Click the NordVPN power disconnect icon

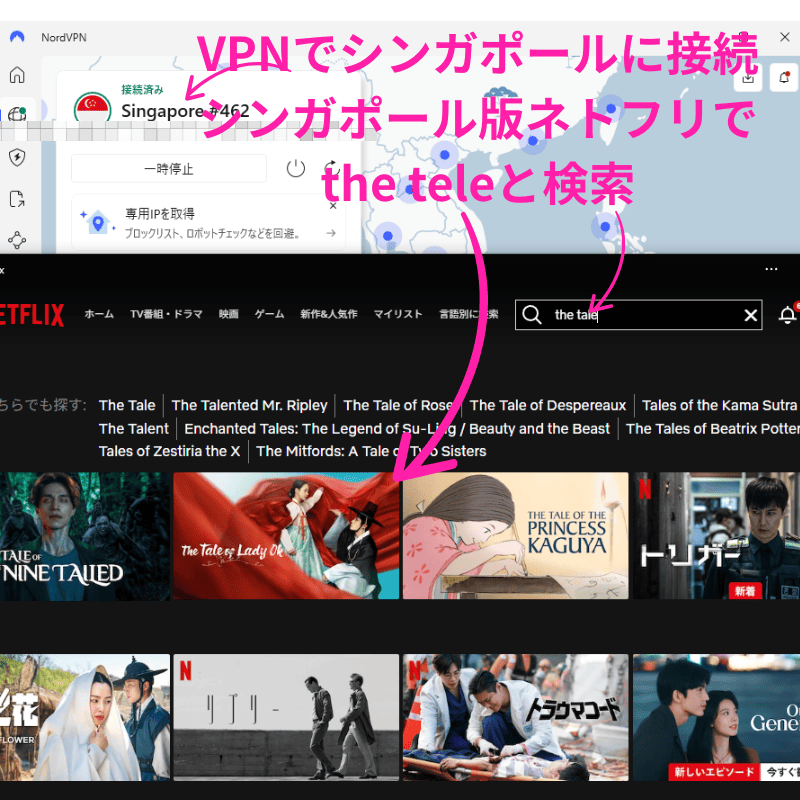click(x=295, y=168)
